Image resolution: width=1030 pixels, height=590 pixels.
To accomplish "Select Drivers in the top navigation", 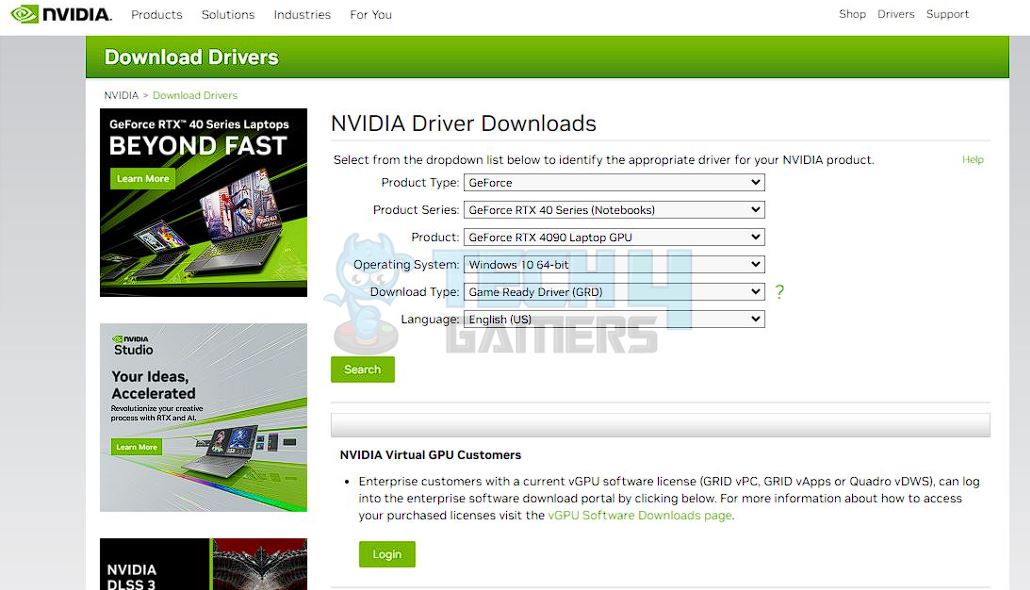I will tap(895, 14).
